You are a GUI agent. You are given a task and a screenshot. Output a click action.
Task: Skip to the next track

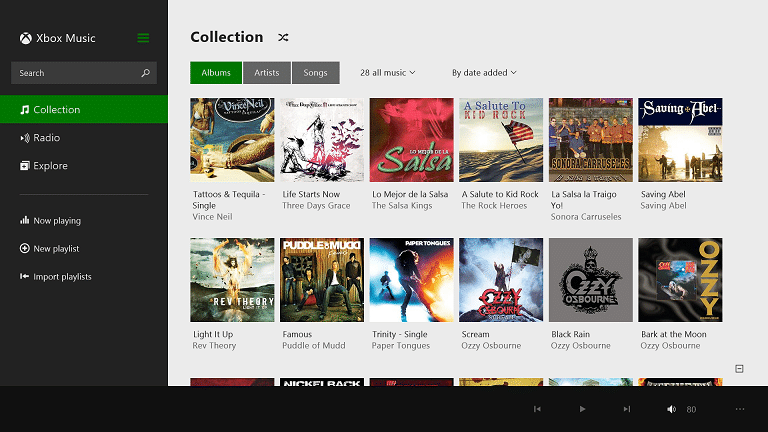click(x=626, y=409)
